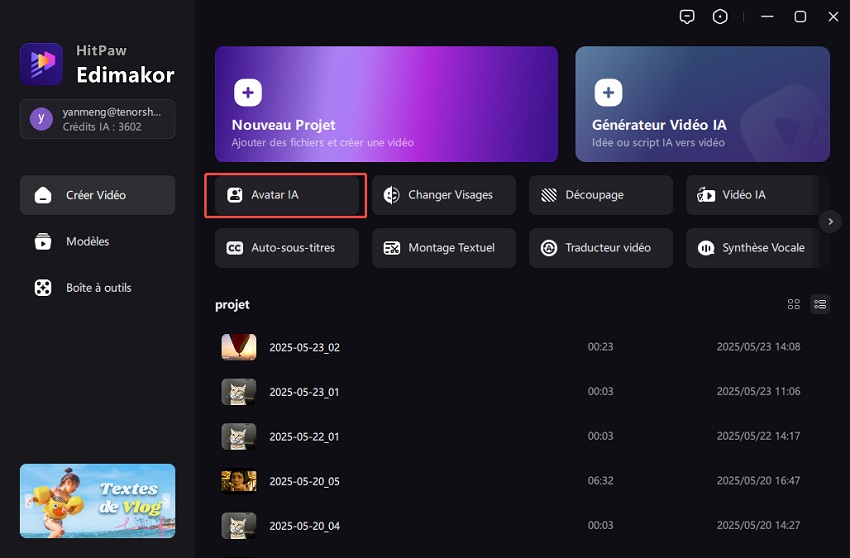Open the Textes de Vlog promo banner
The width and height of the screenshot is (850, 558).
(x=98, y=501)
